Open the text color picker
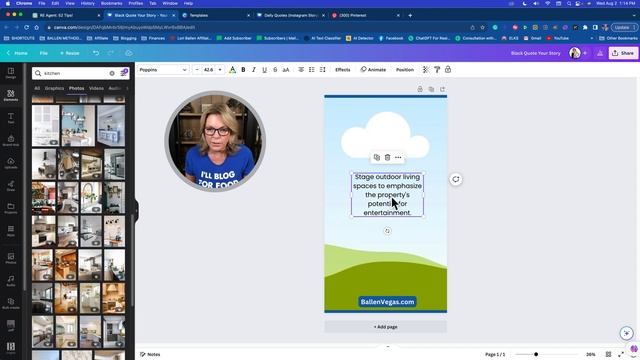This screenshot has width=640, height=360. 232,70
